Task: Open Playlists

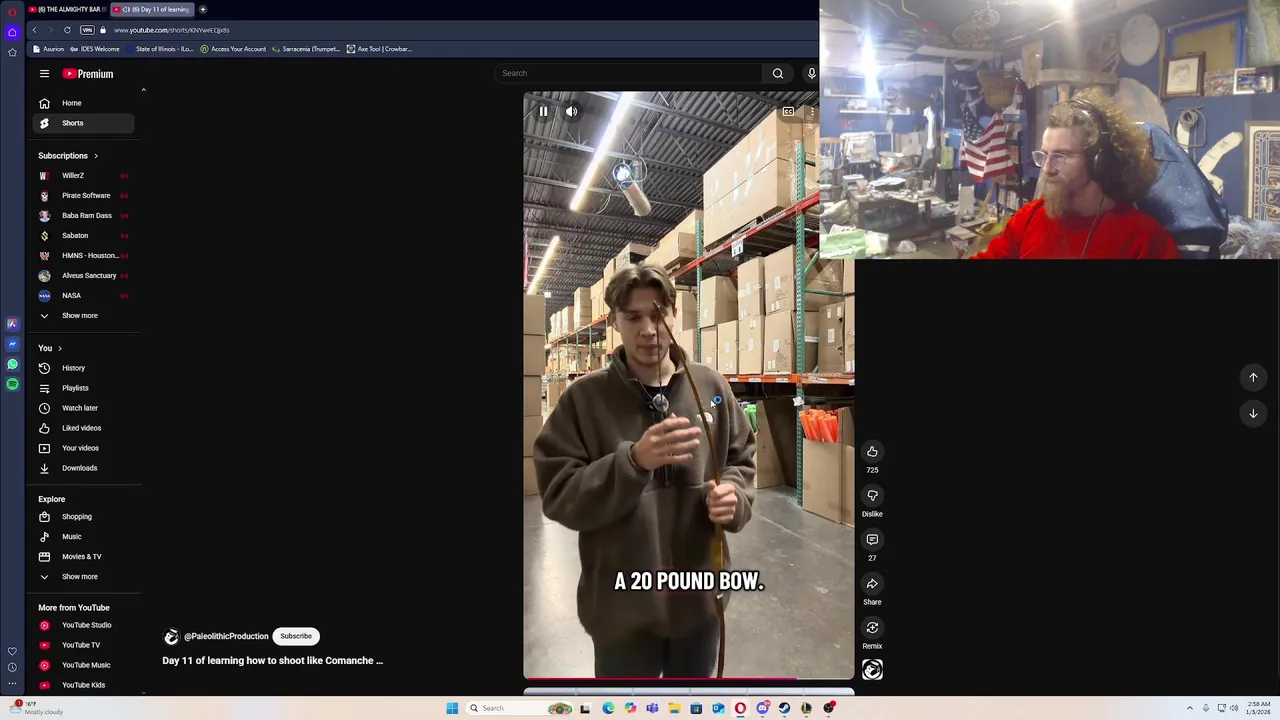Action: [x=84, y=388]
